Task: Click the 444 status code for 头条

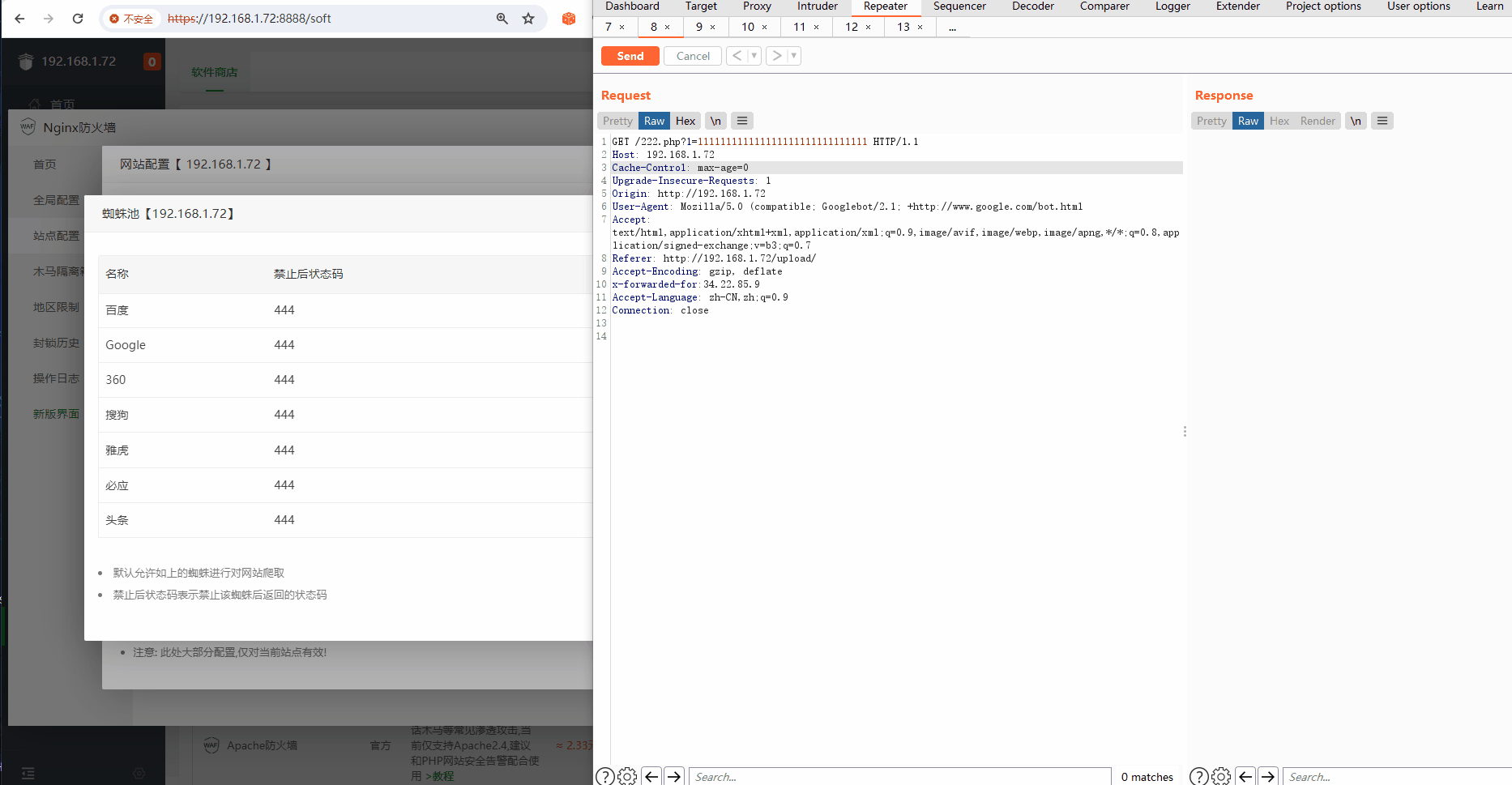Action: 284,520
